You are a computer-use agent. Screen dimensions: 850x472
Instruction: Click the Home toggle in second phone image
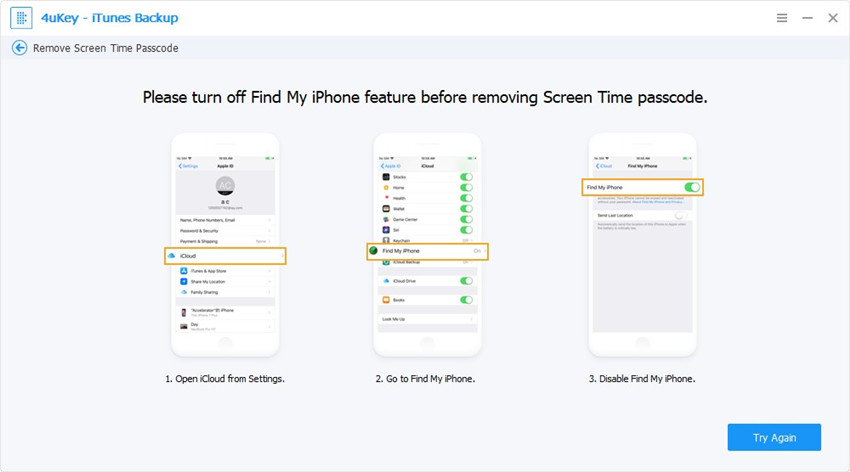pyautogui.click(x=466, y=187)
